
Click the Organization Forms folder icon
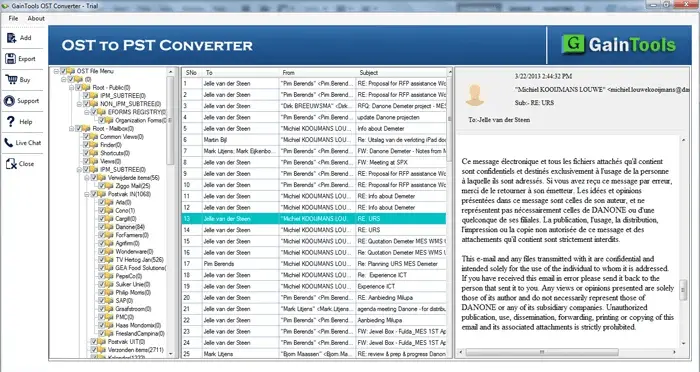pos(109,120)
